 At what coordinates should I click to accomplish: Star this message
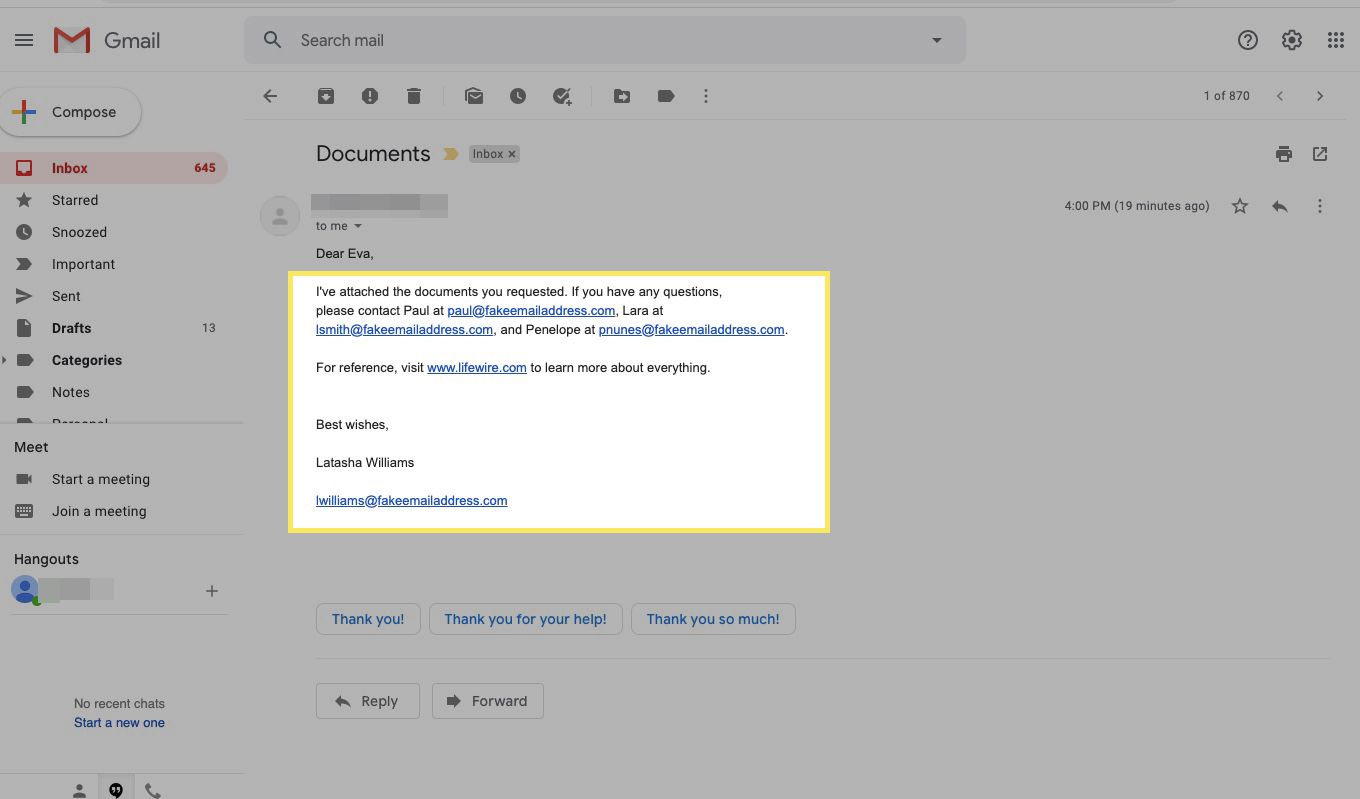[x=1240, y=206]
